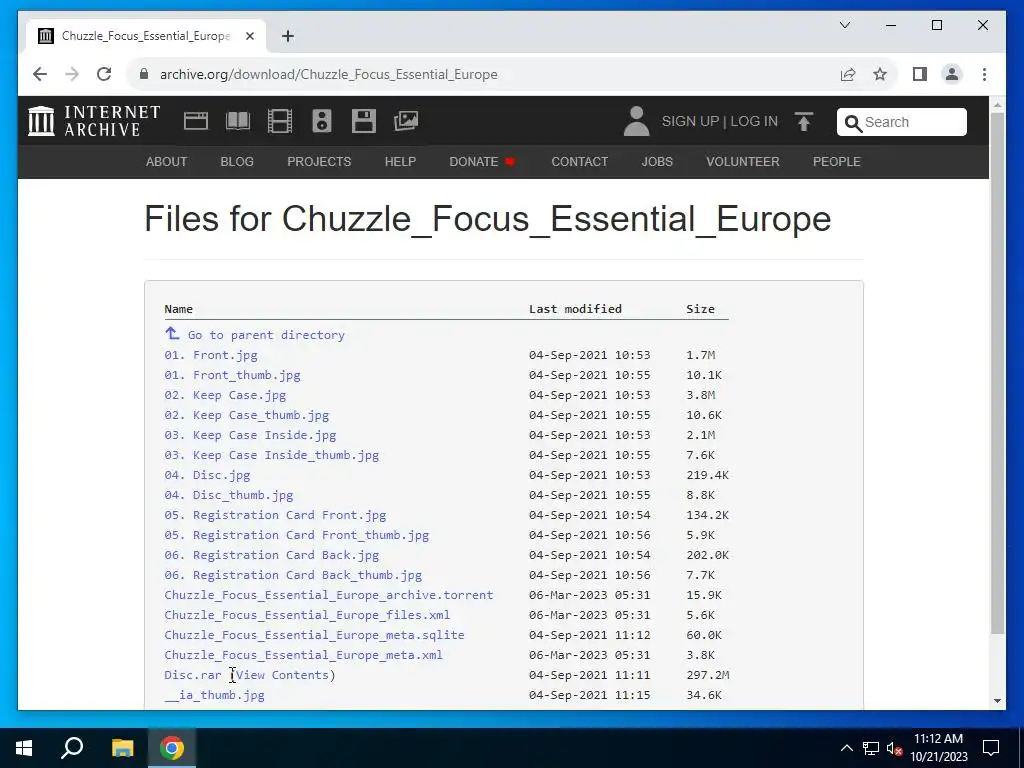Open the Web (Wayback) icon
The height and width of the screenshot is (768, 1024).
(196, 121)
